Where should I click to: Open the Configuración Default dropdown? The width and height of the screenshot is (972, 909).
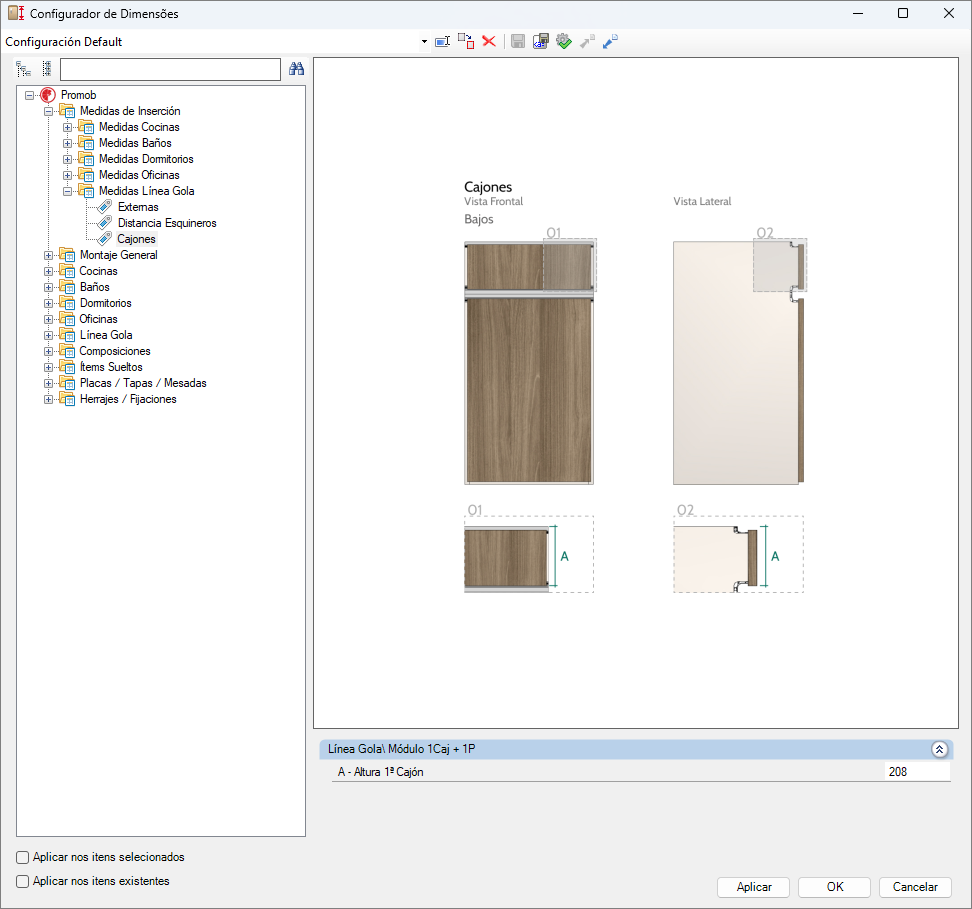[x=424, y=42]
